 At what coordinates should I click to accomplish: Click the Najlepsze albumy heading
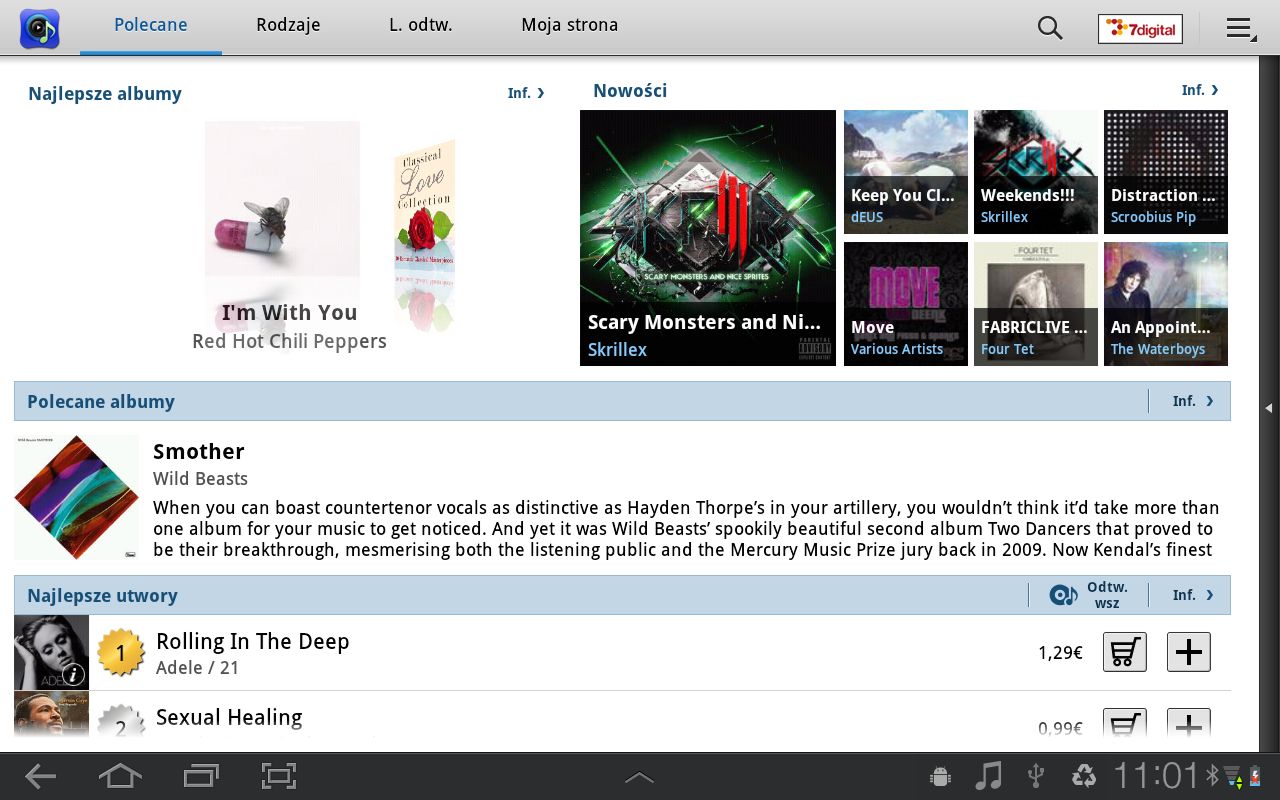point(105,93)
